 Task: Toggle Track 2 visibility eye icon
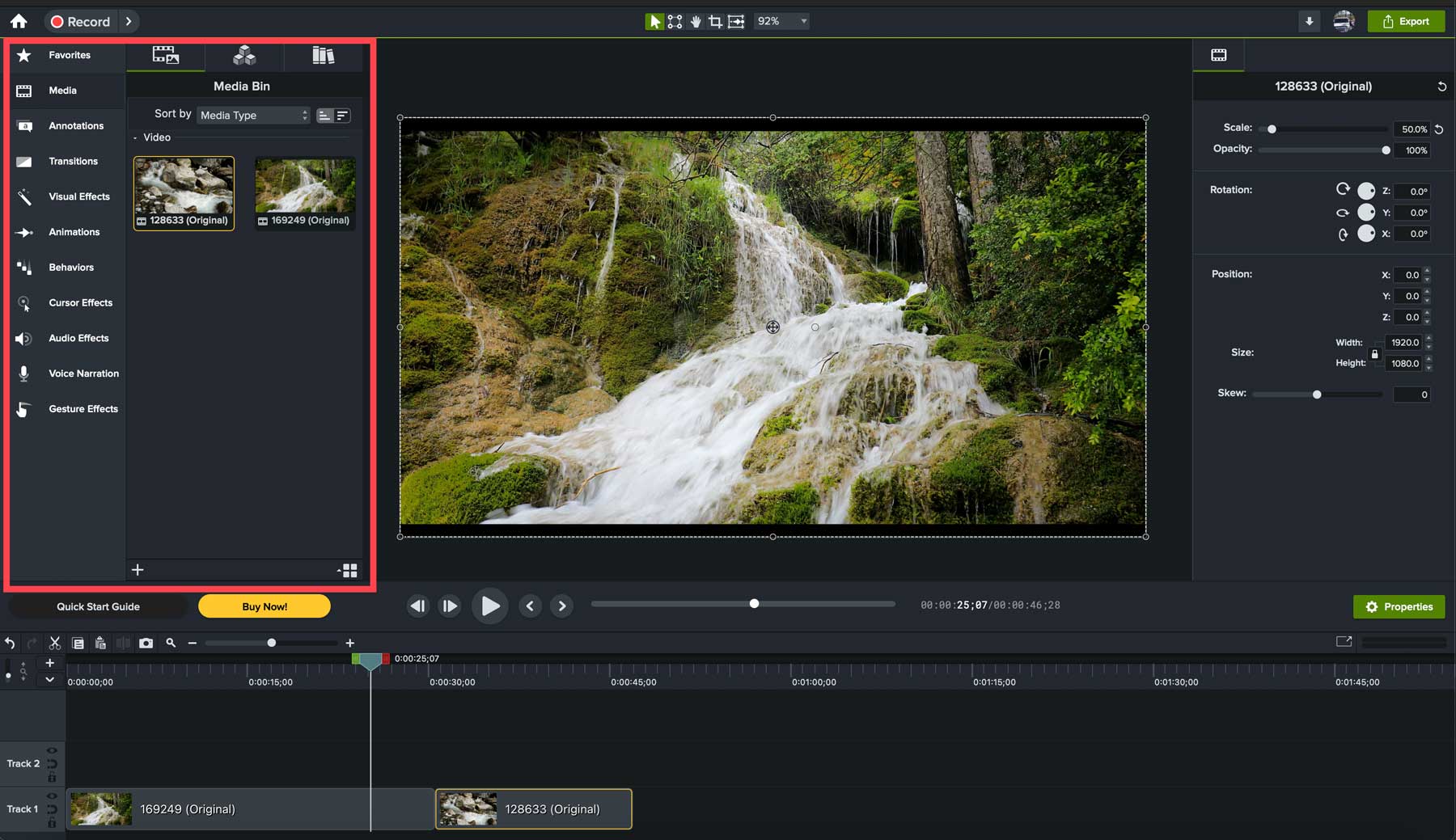[x=51, y=750]
